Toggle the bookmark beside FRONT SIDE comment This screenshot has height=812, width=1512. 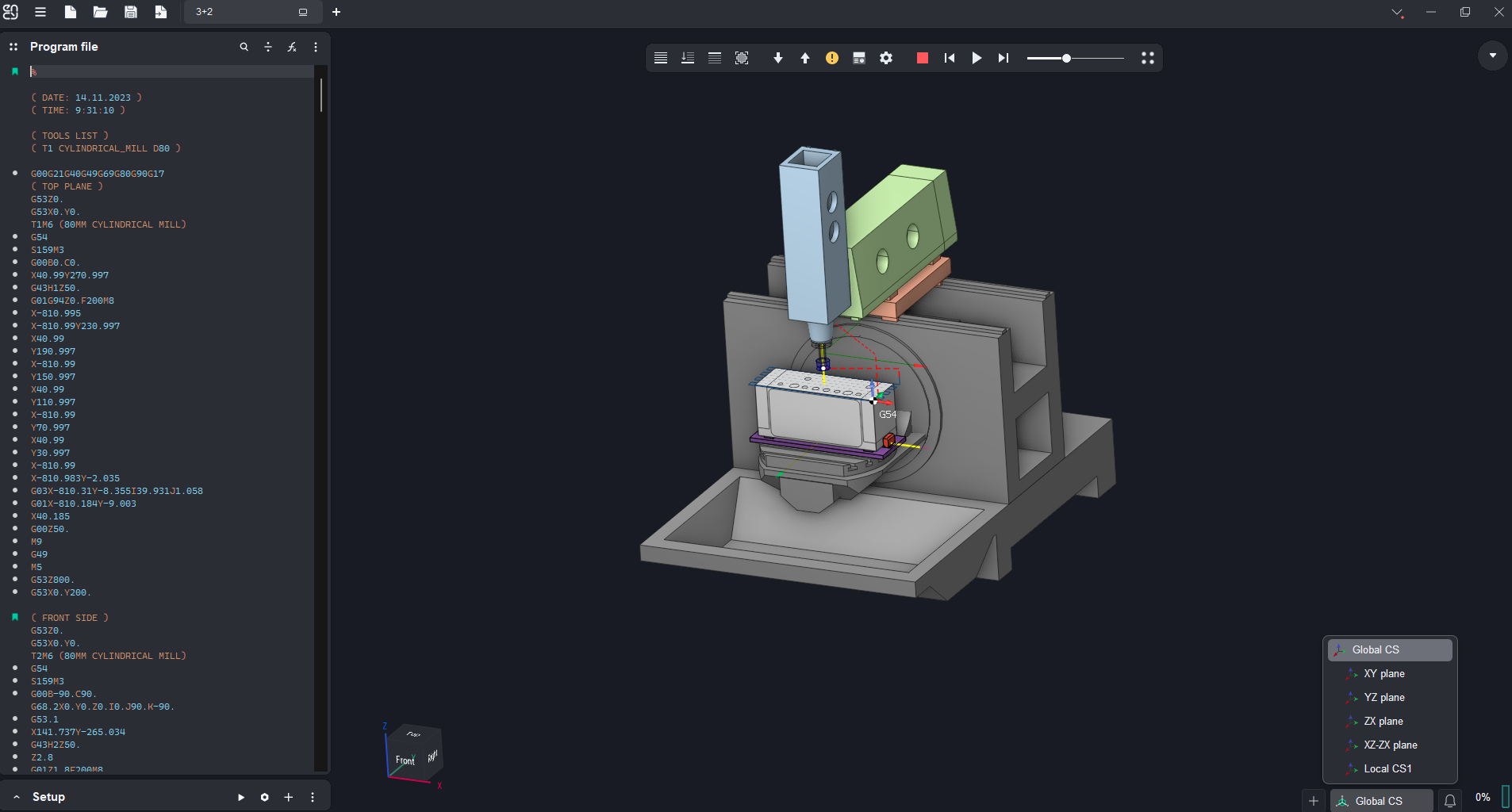click(x=15, y=617)
